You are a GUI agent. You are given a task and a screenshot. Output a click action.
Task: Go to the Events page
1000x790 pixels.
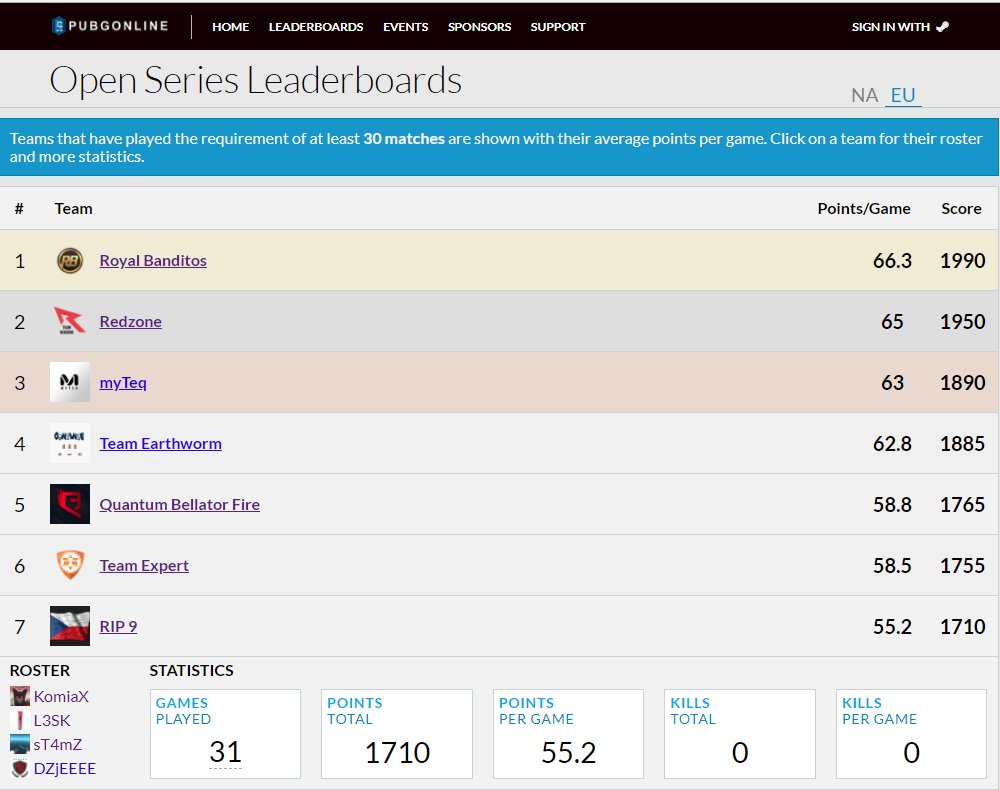(x=406, y=27)
